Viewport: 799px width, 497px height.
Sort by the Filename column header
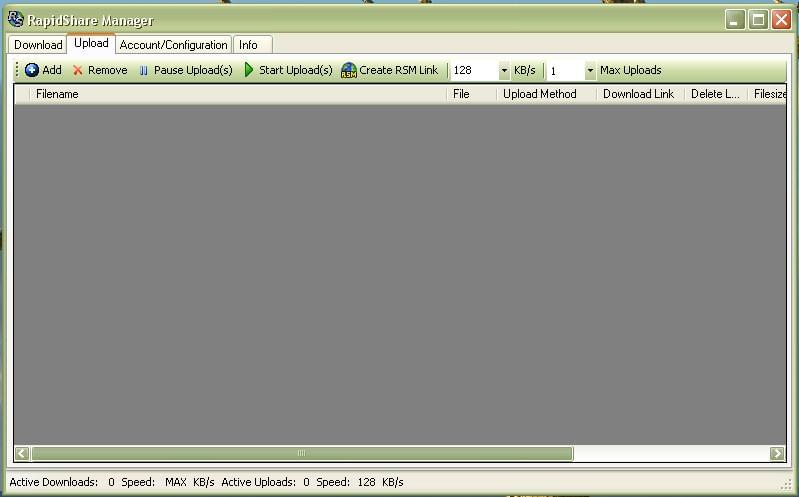(x=237, y=94)
